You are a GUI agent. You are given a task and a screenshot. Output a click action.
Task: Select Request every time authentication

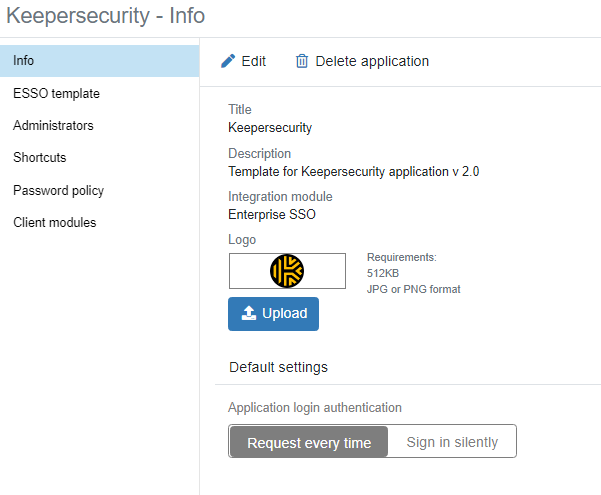tap(309, 442)
